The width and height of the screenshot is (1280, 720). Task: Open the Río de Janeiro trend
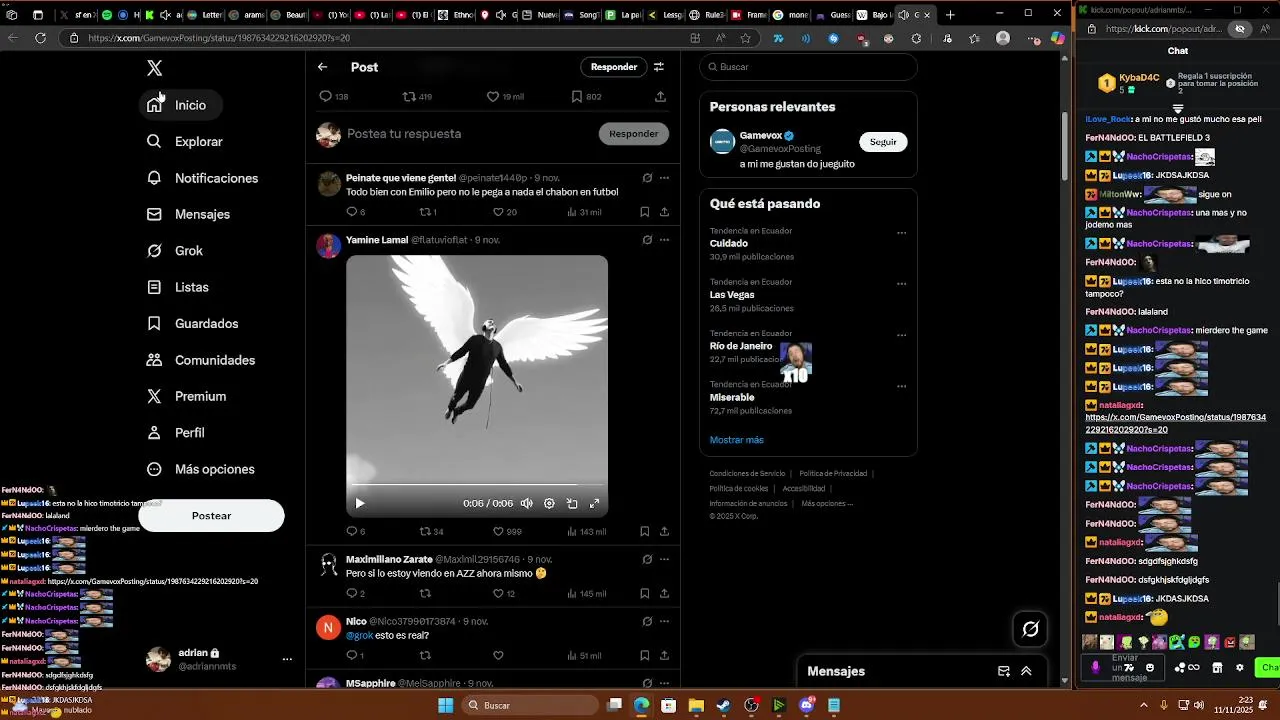tap(741, 346)
